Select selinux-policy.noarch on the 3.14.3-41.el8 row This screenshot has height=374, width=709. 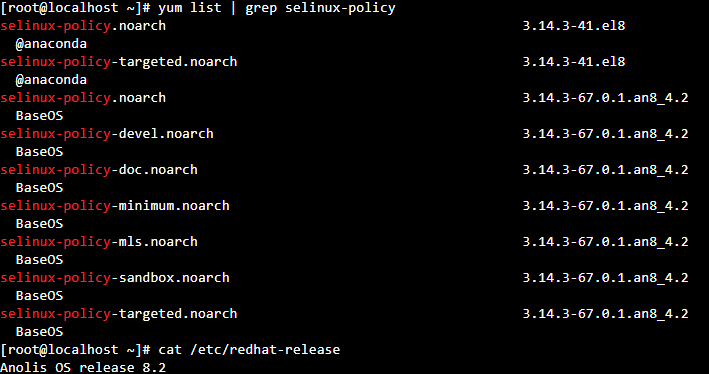pos(83,26)
